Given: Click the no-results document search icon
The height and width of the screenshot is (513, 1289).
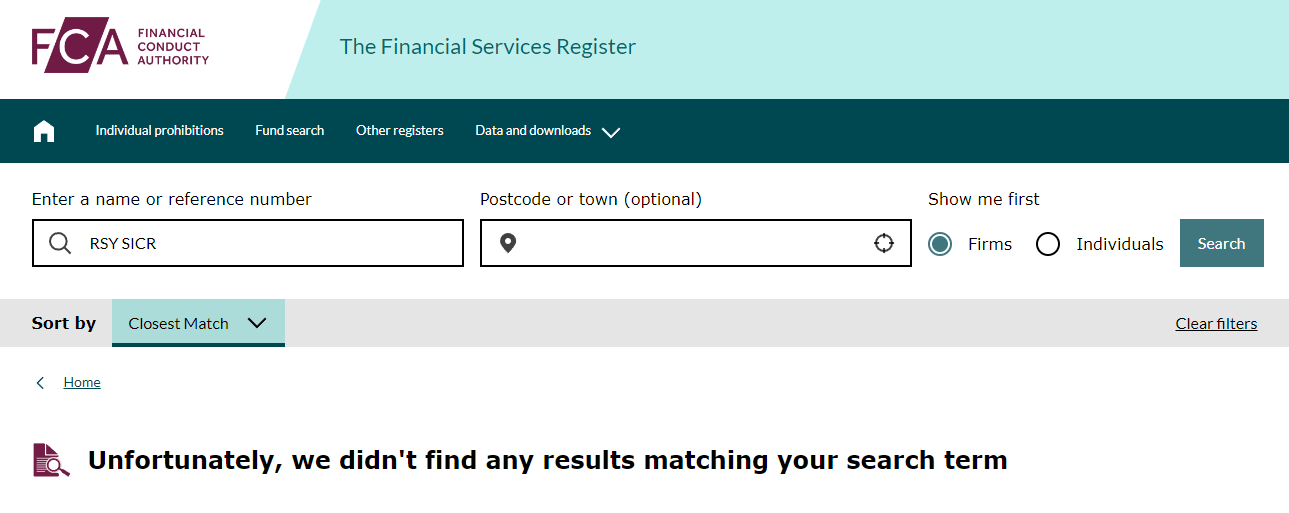Looking at the screenshot, I should point(52,460).
